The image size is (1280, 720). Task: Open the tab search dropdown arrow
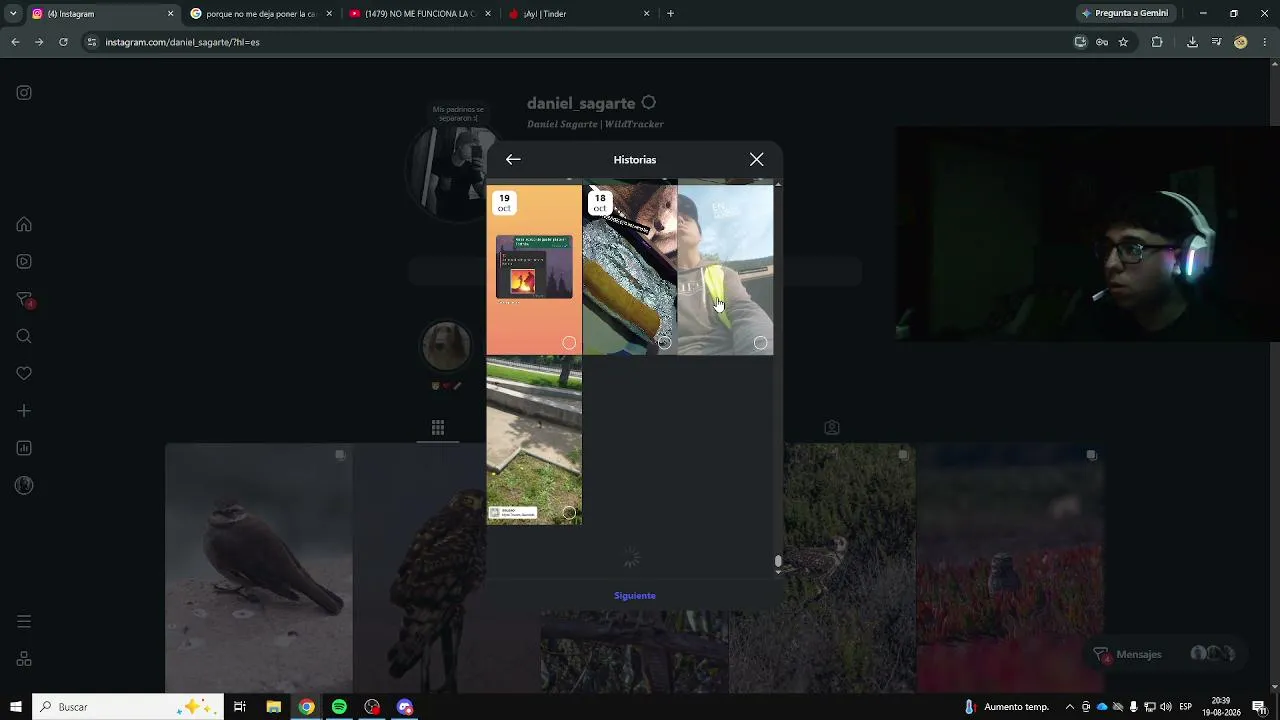[13, 14]
